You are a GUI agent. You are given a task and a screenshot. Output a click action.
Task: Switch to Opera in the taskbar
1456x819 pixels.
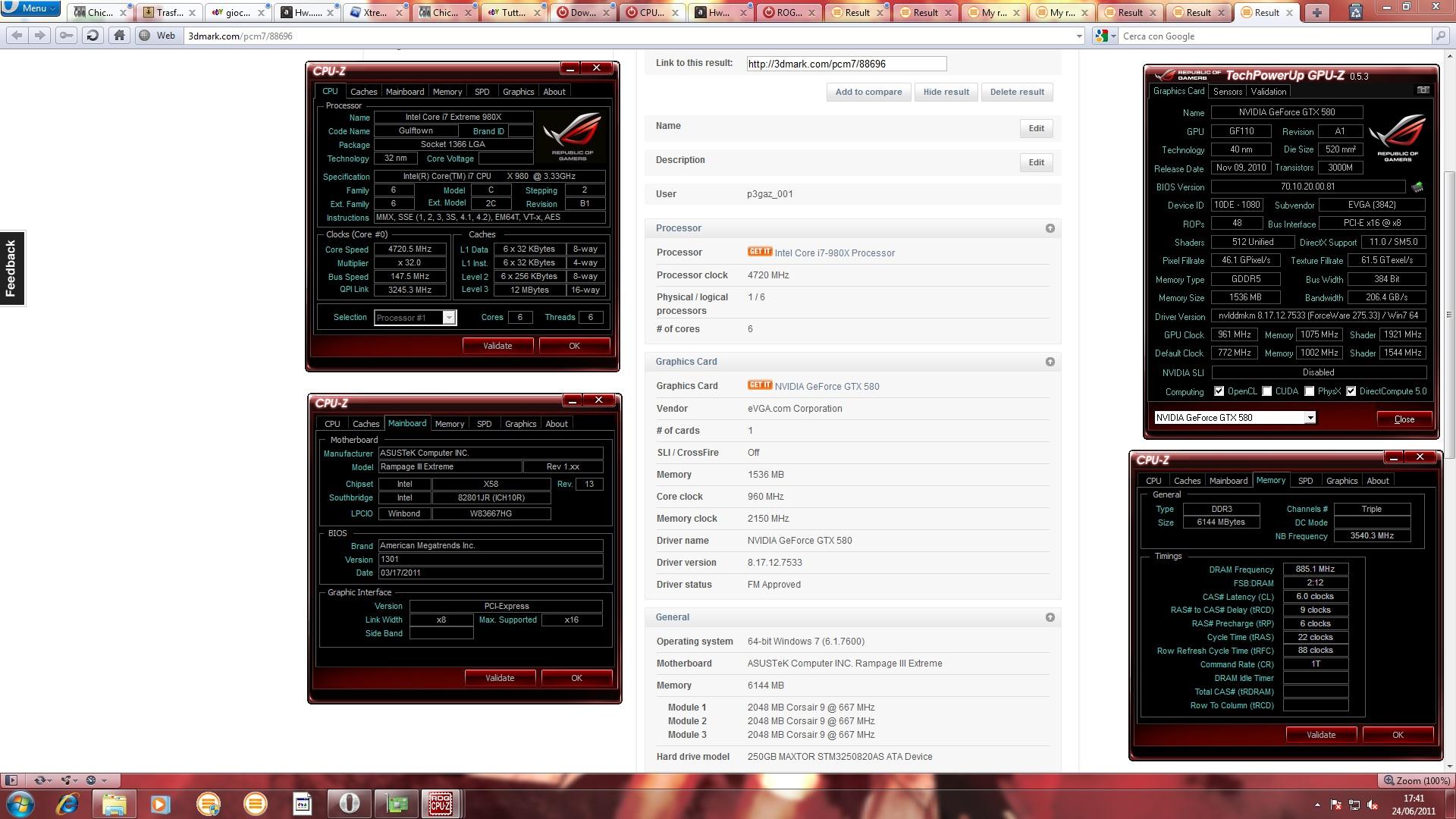click(x=350, y=803)
